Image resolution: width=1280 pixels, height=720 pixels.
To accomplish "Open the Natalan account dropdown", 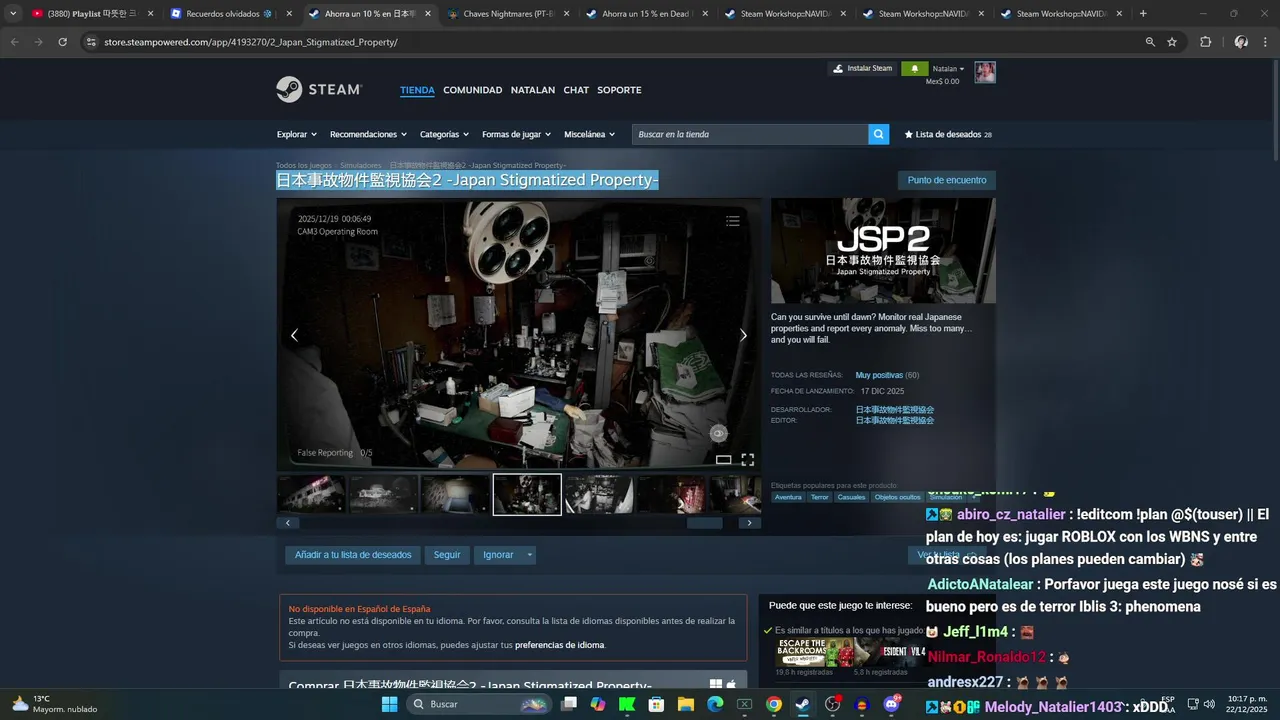I will coord(948,69).
